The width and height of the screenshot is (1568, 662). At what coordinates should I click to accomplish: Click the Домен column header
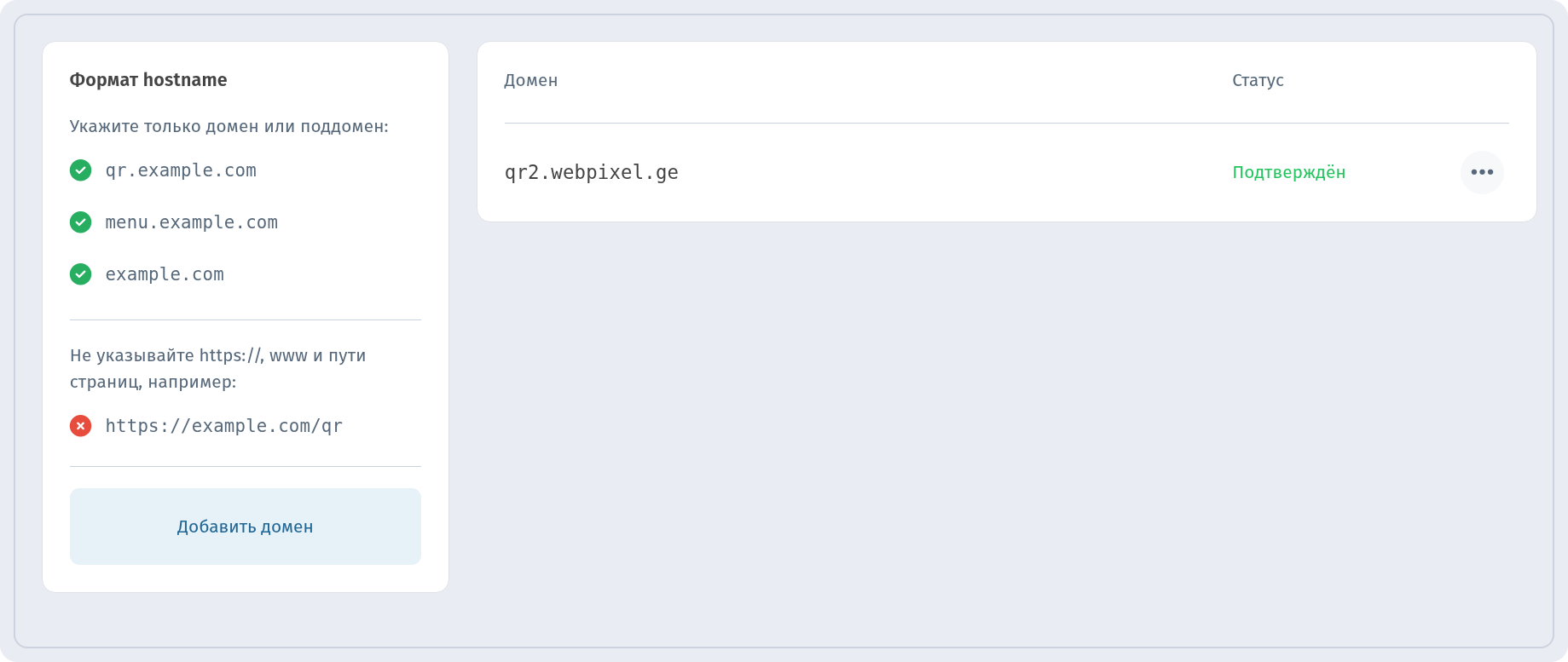point(530,80)
